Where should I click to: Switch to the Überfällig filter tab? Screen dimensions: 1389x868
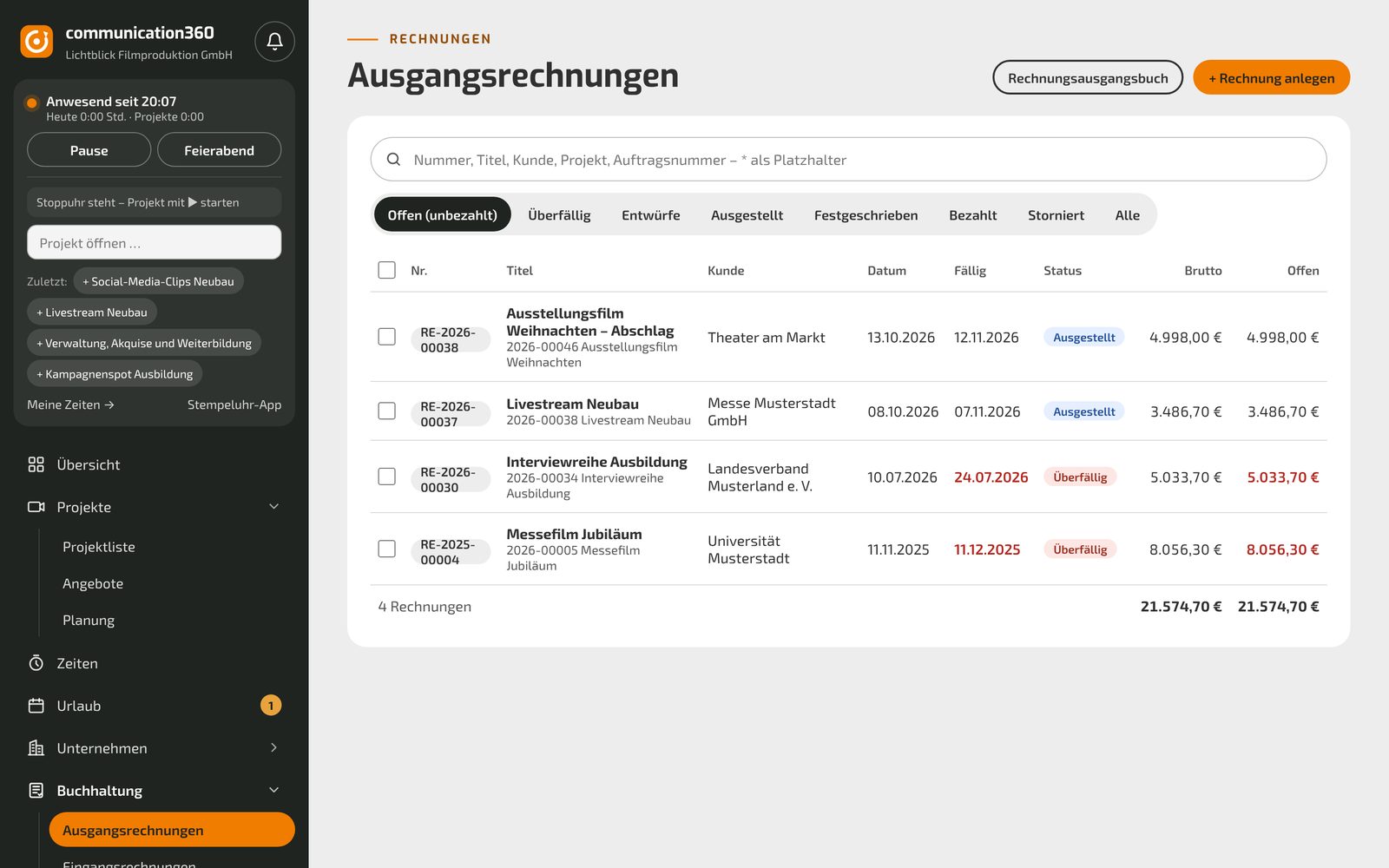[559, 215]
